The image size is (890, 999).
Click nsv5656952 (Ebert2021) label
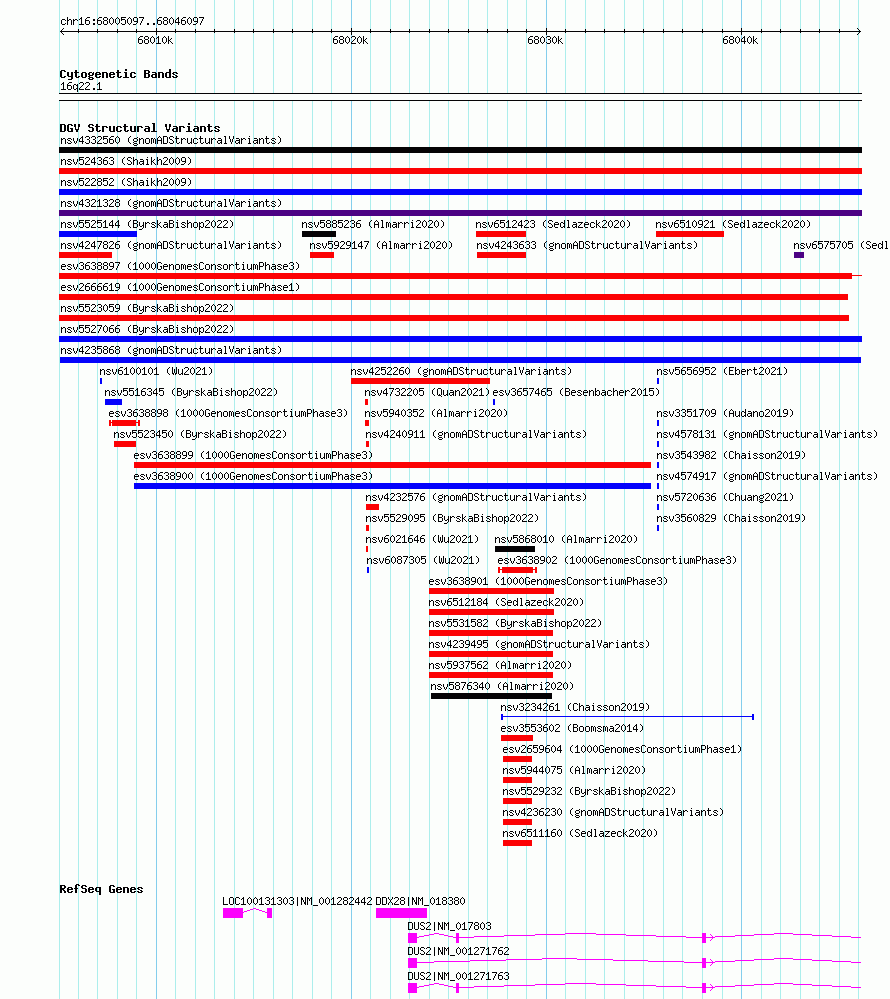(722, 371)
